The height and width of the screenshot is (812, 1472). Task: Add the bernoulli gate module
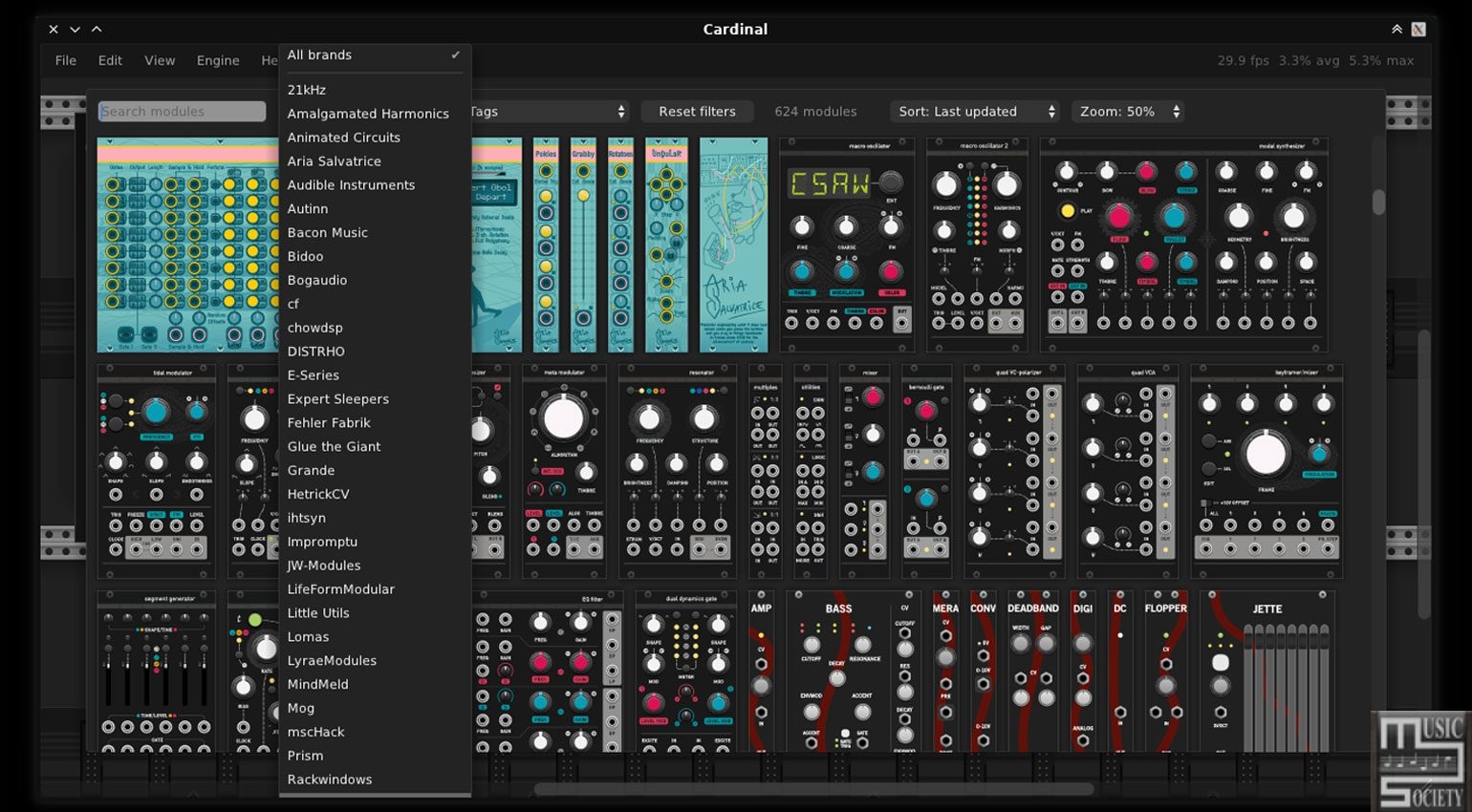926,471
